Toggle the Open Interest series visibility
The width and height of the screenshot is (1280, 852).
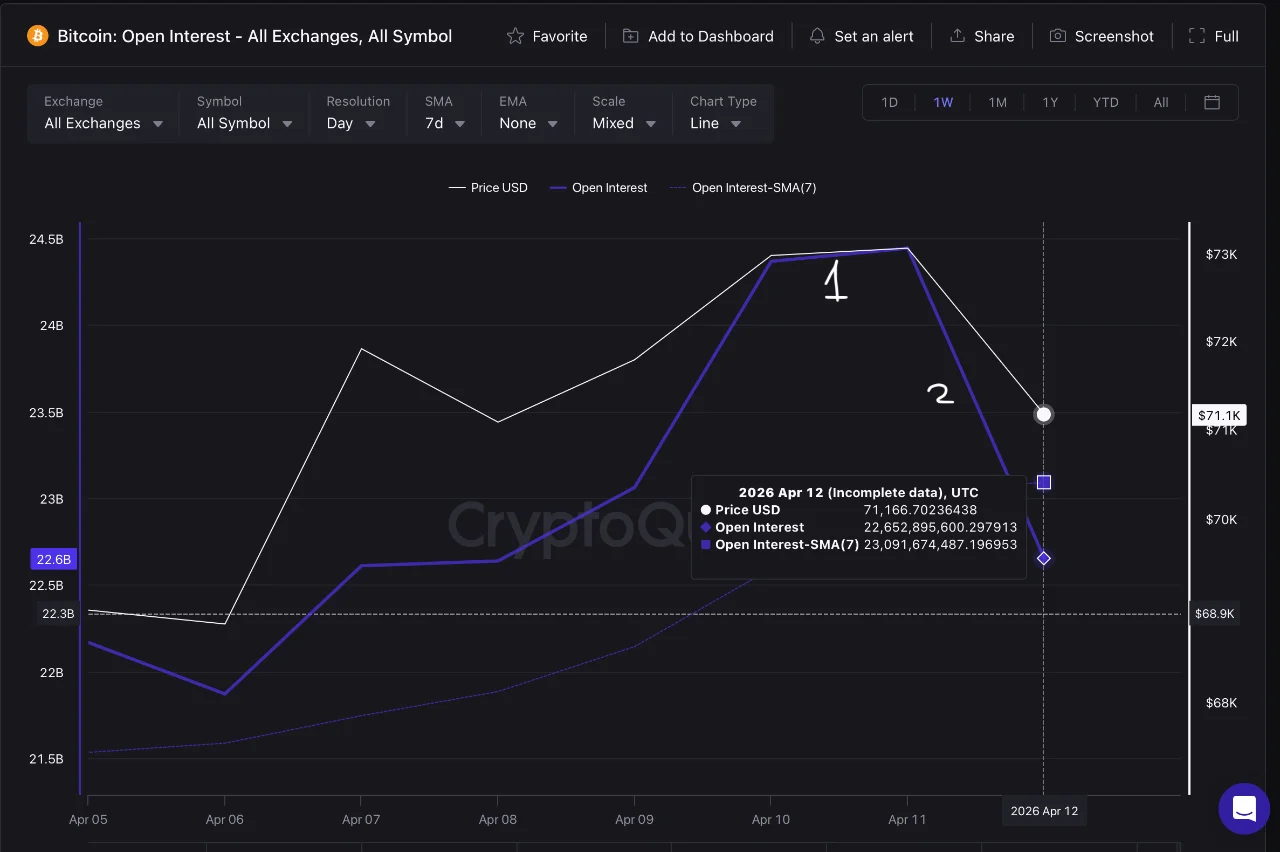pyautogui.click(x=599, y=187)
